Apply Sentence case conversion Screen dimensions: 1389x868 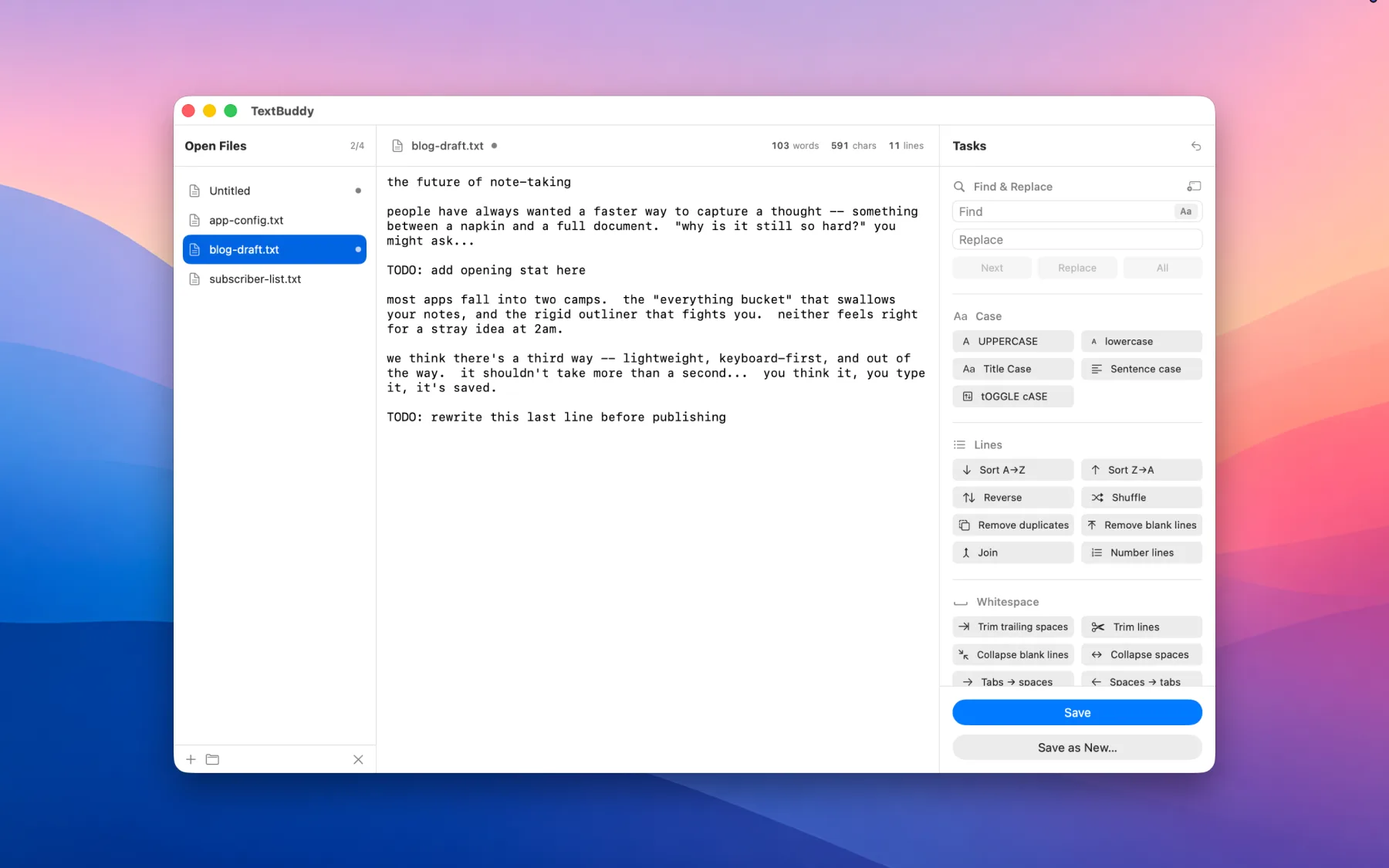click(x=1141, y=369)
